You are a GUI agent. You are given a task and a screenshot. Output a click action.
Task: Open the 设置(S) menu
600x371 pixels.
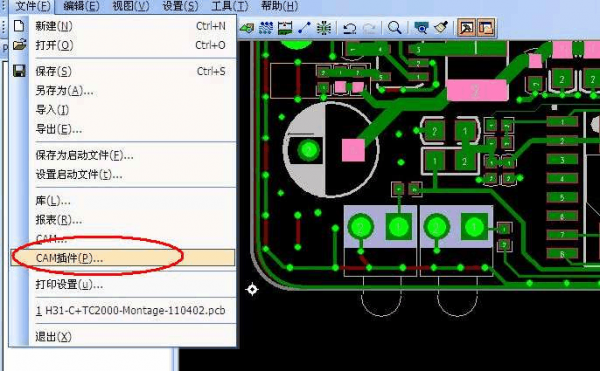[180, 6]
